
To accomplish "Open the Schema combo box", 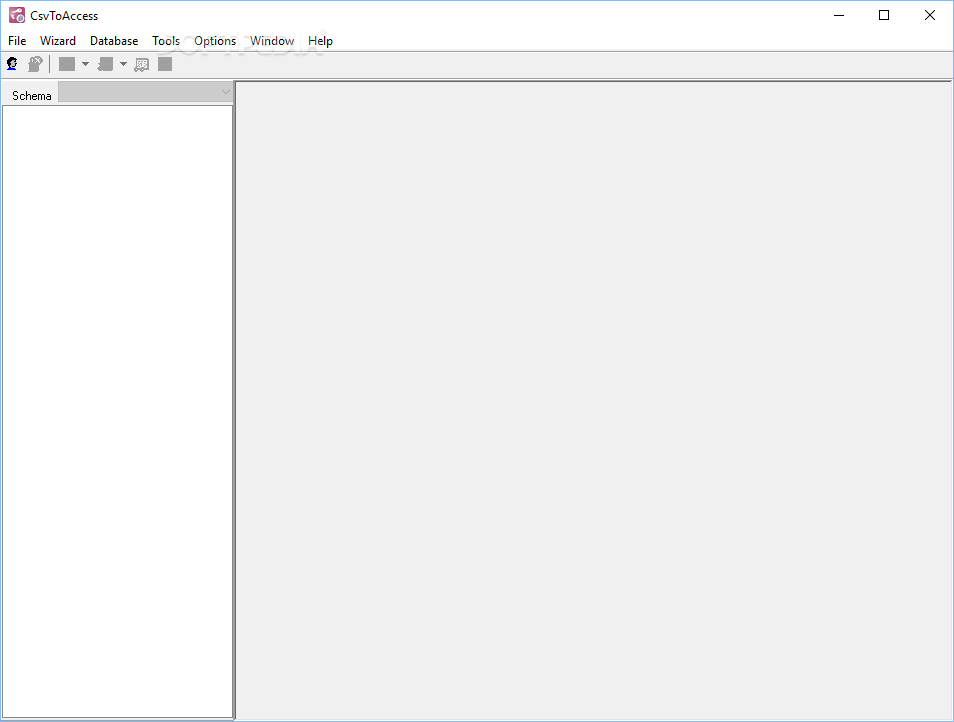I will pos(145,92).
